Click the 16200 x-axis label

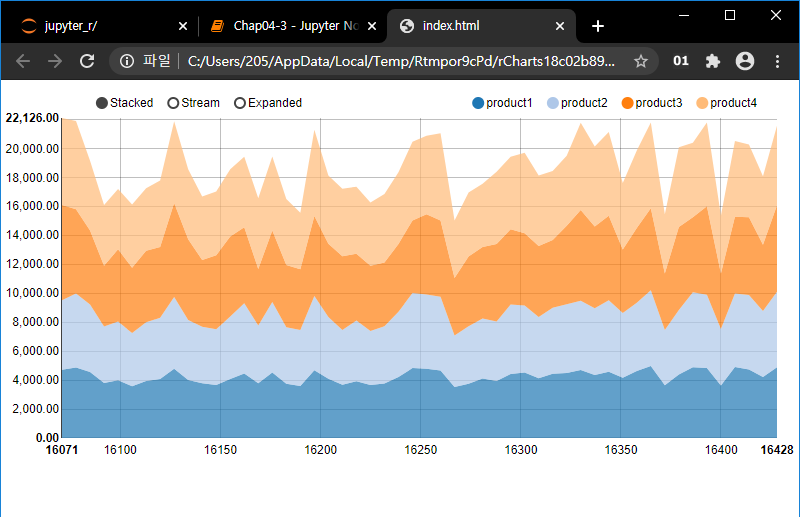(x=320, y=450)
